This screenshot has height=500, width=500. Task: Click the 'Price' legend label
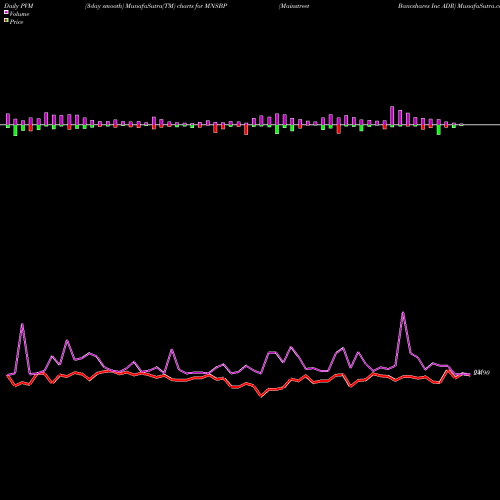(x=16, y=22)
